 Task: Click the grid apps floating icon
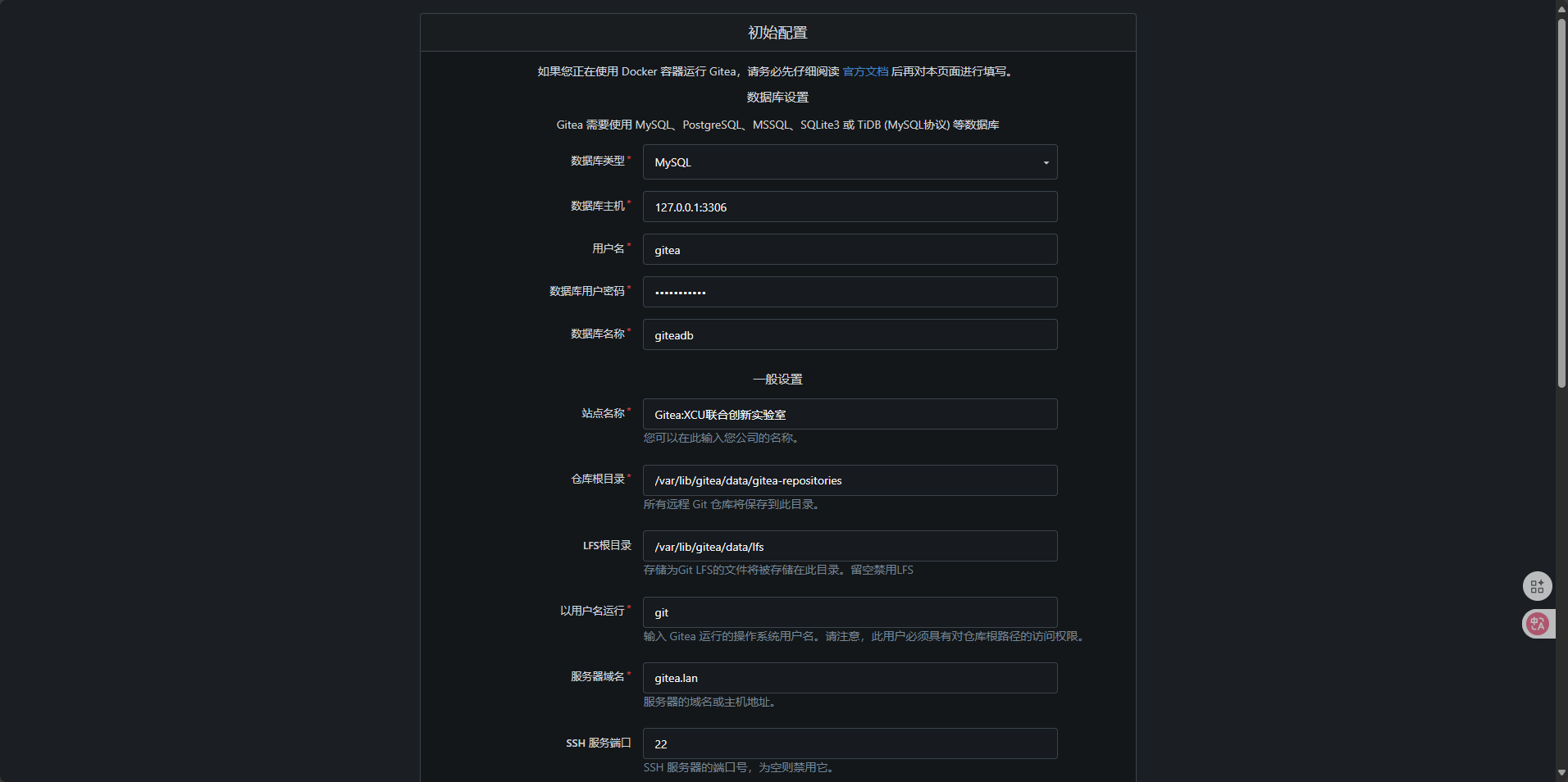pos(1537,586)
